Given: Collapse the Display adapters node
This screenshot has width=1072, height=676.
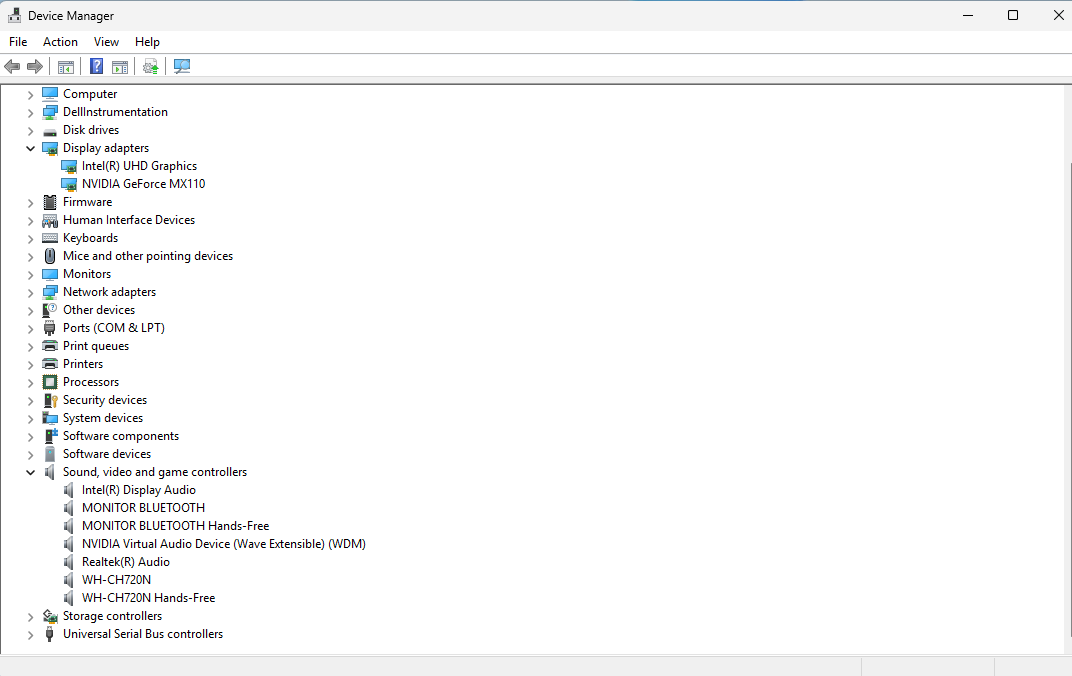Looking at the screenshot, I should 30,148.
